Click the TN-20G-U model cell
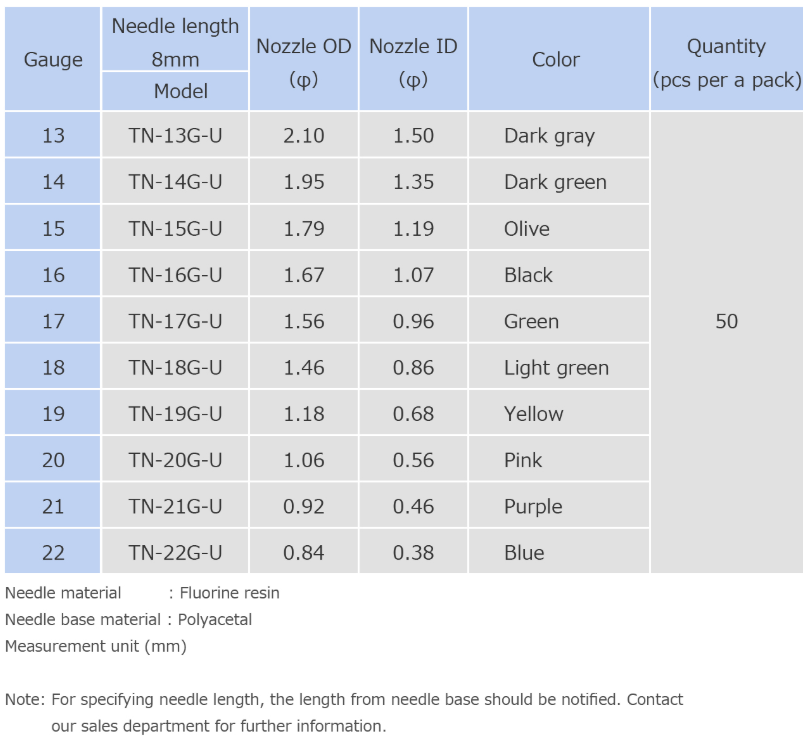The image size is (803, 744). point(175,460)
